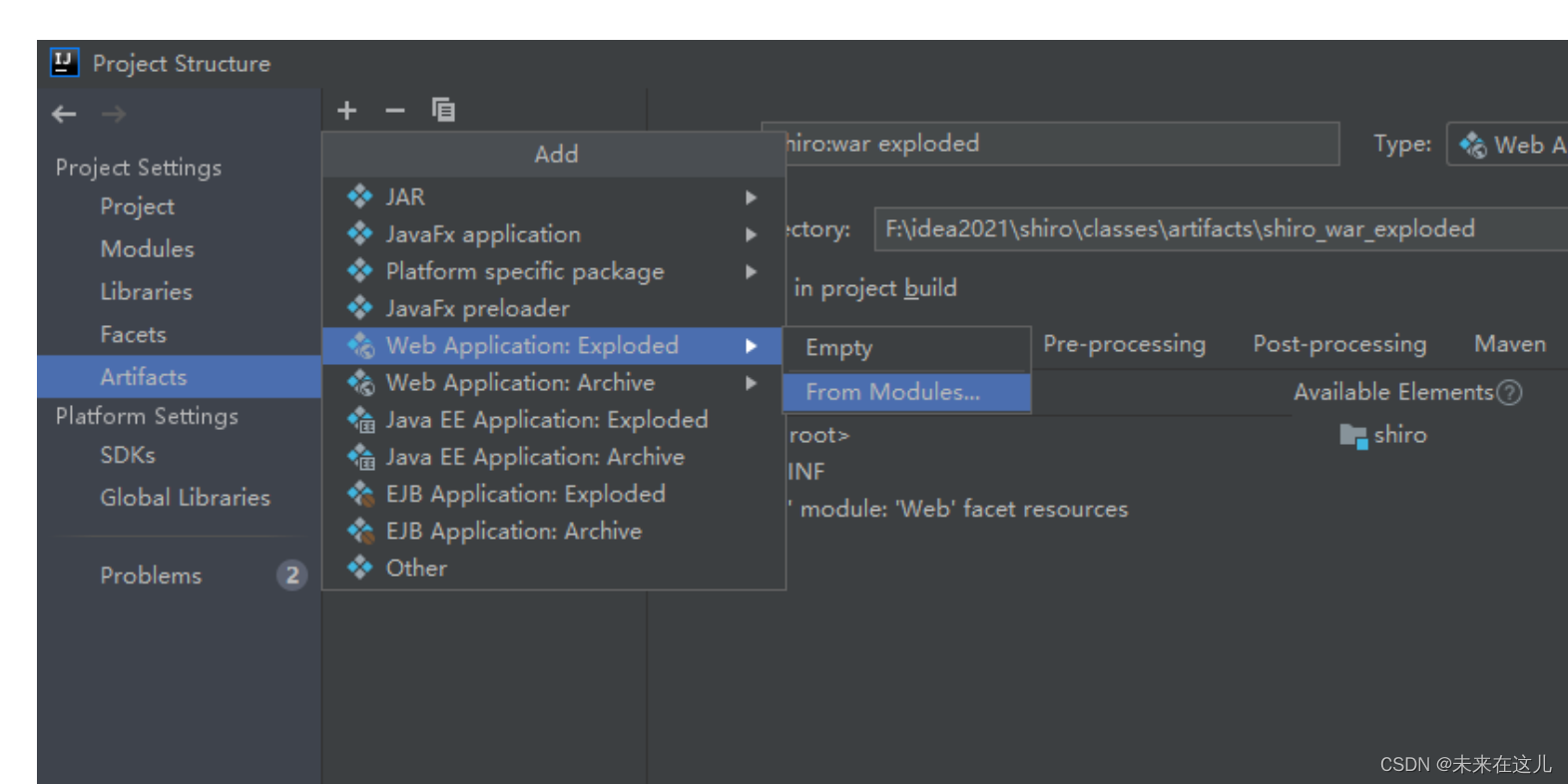Open Libraries in Project Settings
The image size is (1568, 784).
coord(146,292)
